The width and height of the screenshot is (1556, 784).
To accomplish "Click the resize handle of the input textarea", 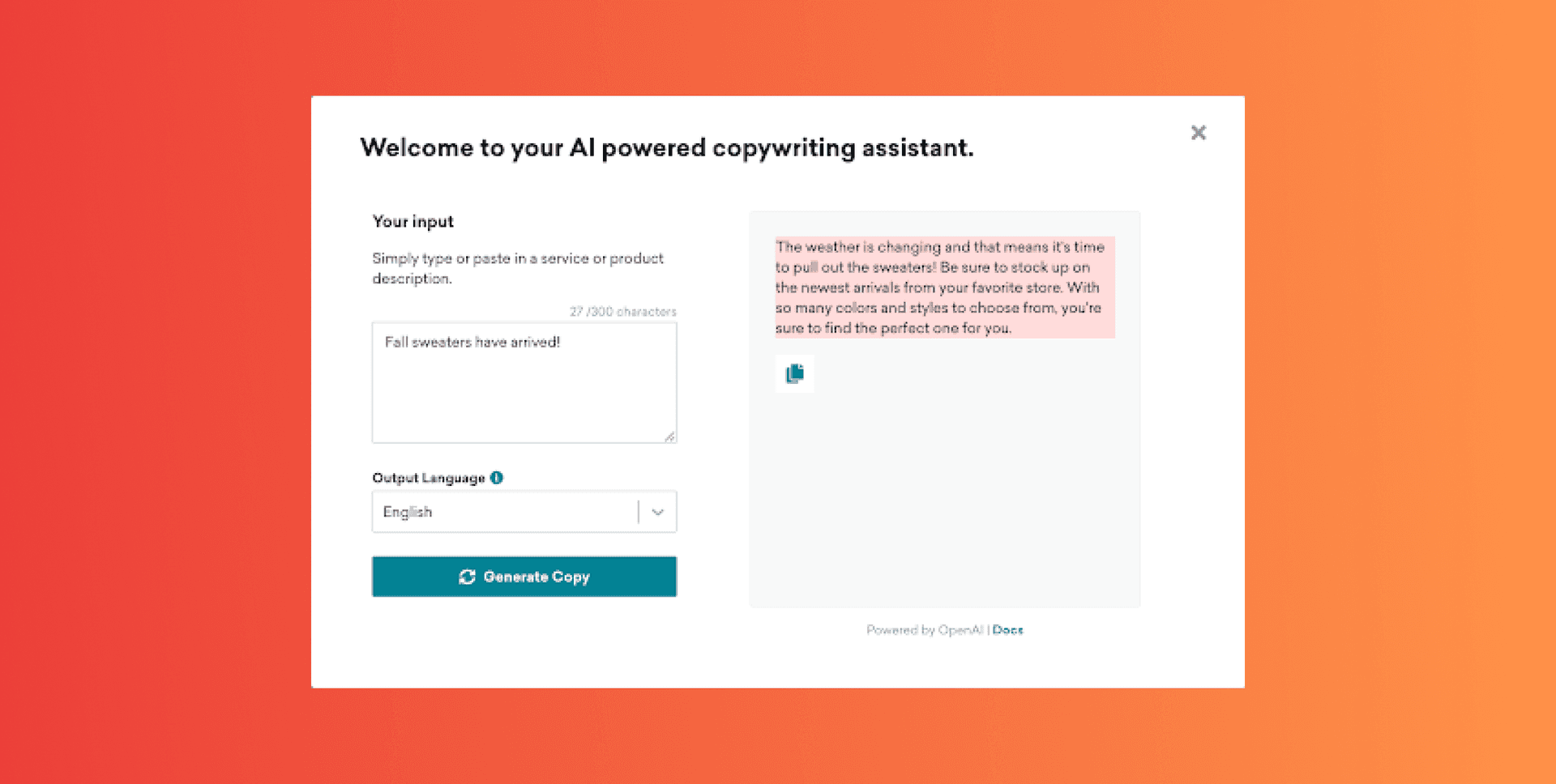I will coord(669,437).
